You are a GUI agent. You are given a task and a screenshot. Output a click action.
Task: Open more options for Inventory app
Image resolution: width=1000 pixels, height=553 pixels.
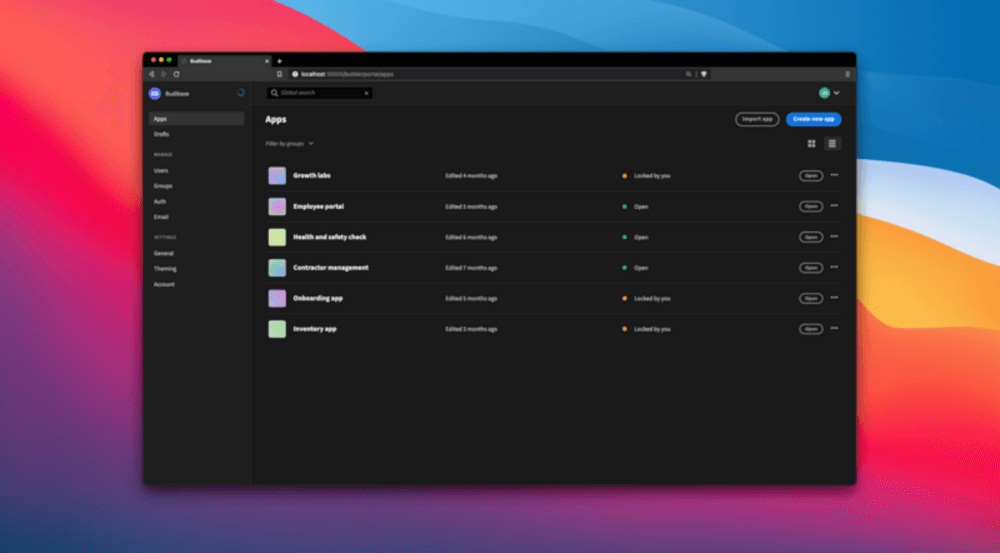[x=834, y=328]
